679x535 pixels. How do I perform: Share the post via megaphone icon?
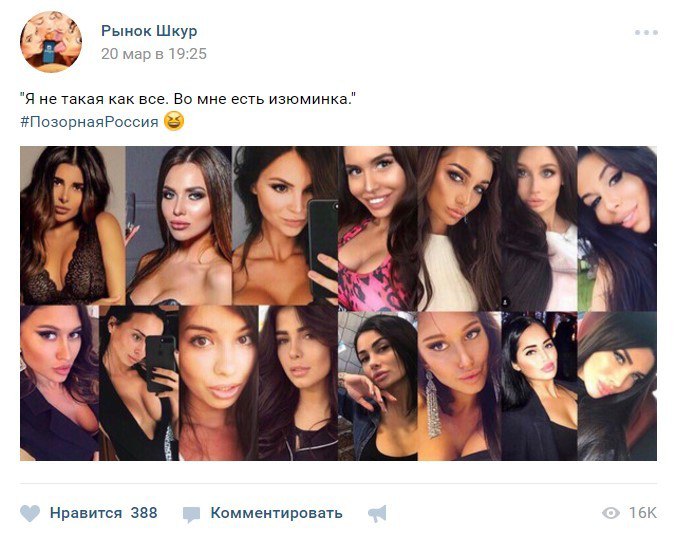pos(377,514)
